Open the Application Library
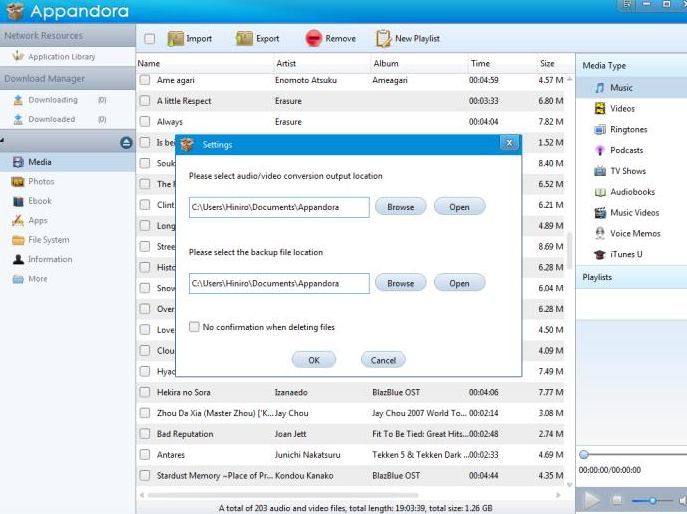687x514 pixels. click(x=61, y=57)
